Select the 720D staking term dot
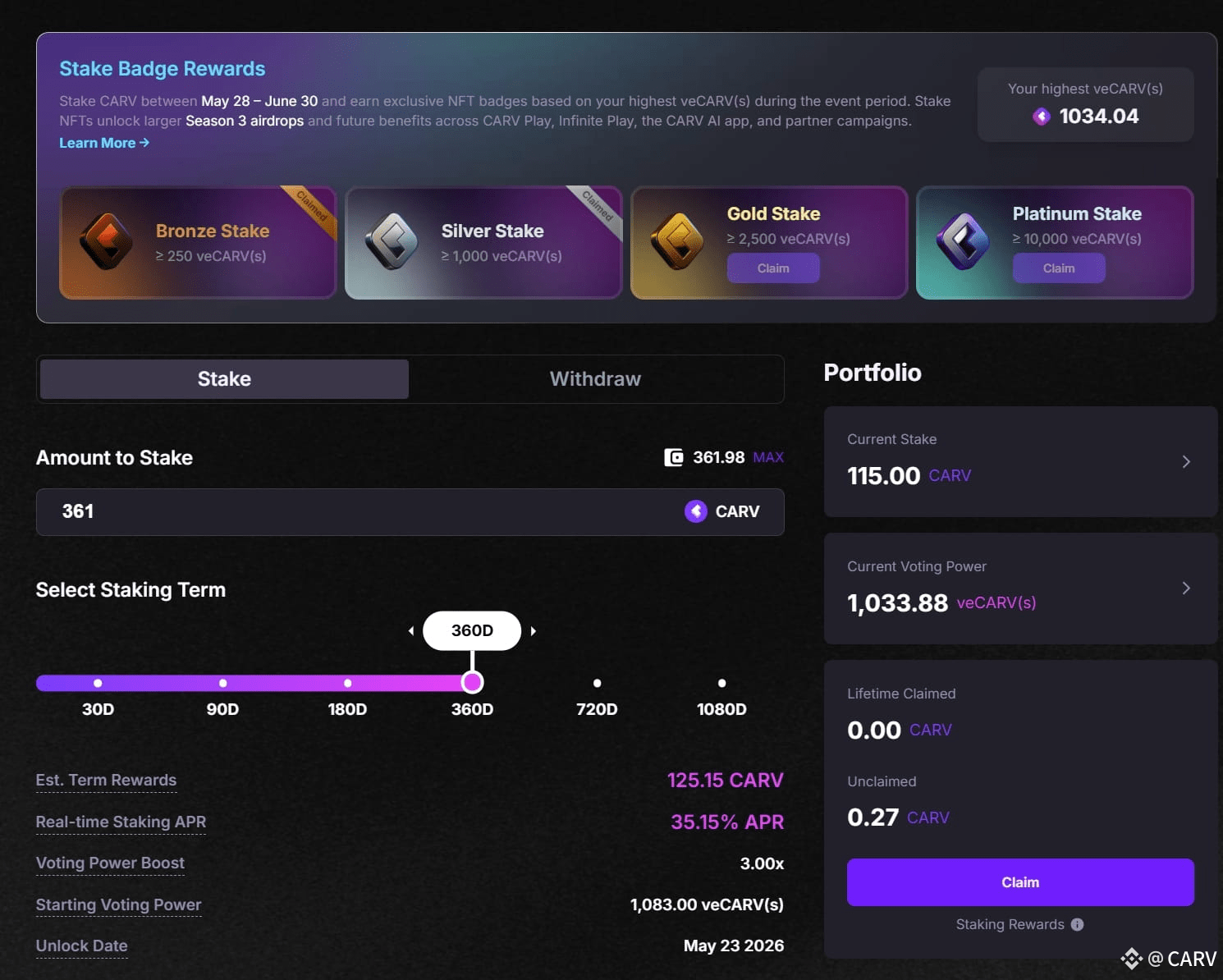 (597, 682)
